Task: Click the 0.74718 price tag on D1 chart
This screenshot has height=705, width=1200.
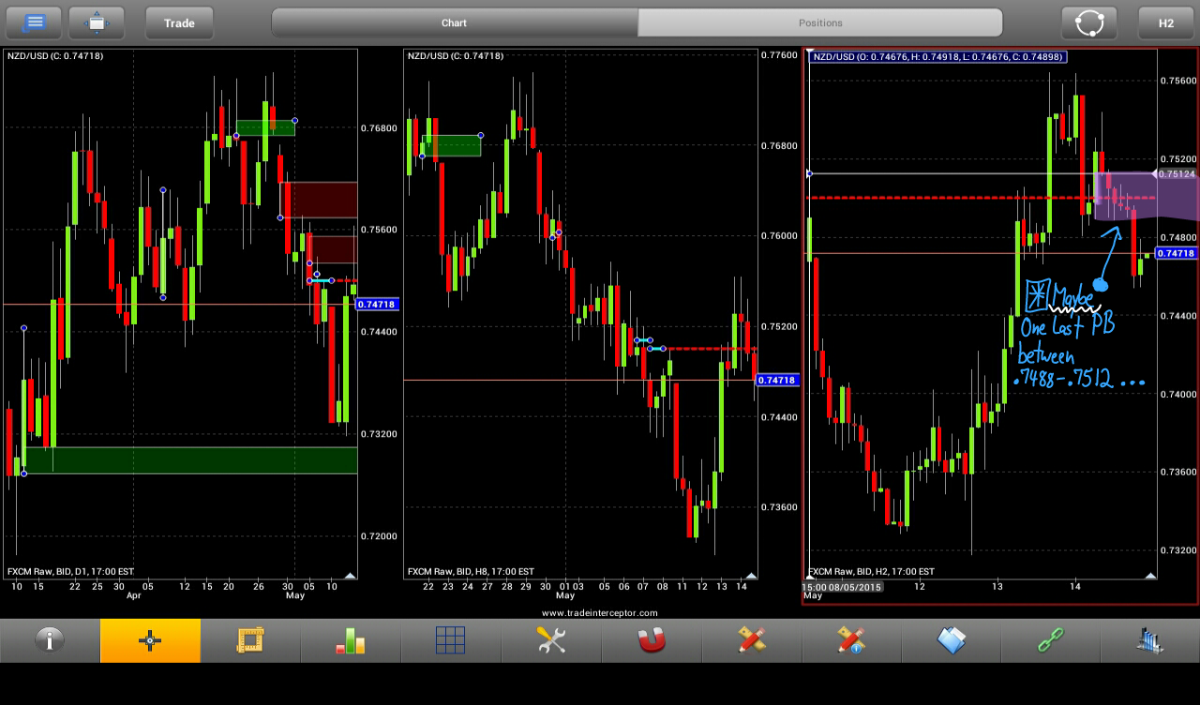Action: (x=377, y=304)
